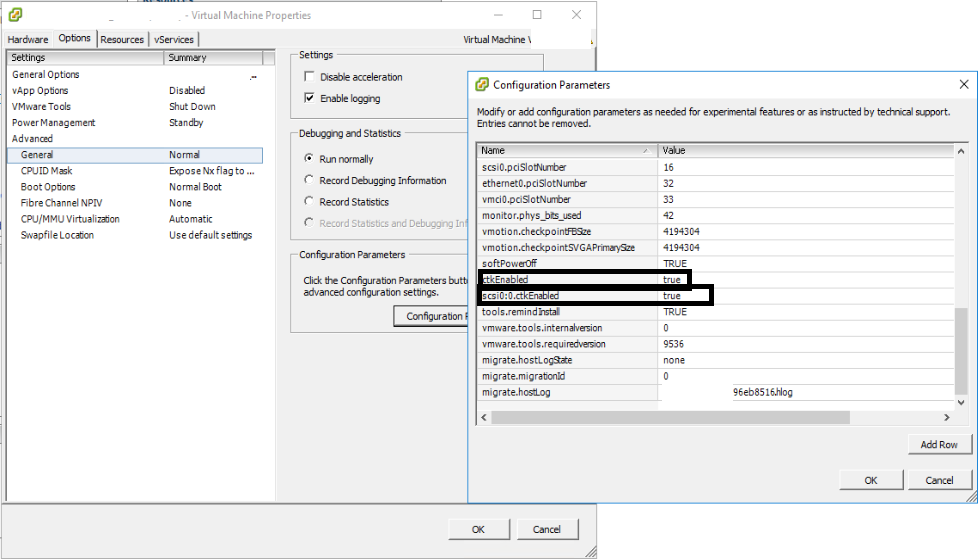This screenshot has width=978, height=560.
Task: Click value 9536 of vmware.tools.requiredversion
Action: click(x=674, y=344)
